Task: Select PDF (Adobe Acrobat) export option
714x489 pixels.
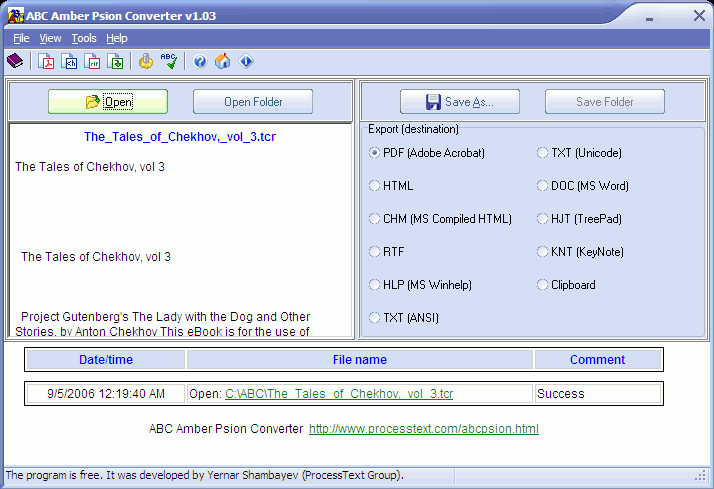Action: point(427,153)
